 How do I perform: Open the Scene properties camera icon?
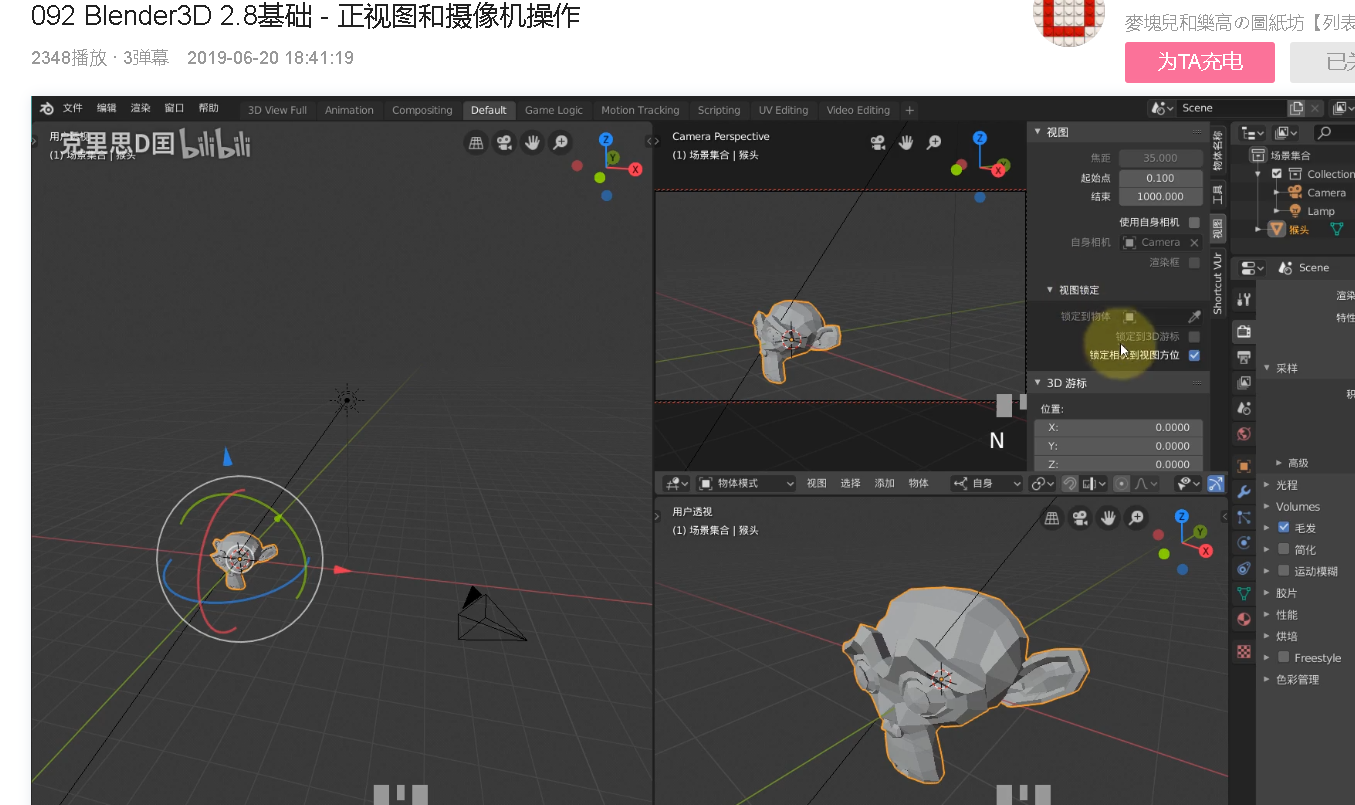tap(1243, 407)
